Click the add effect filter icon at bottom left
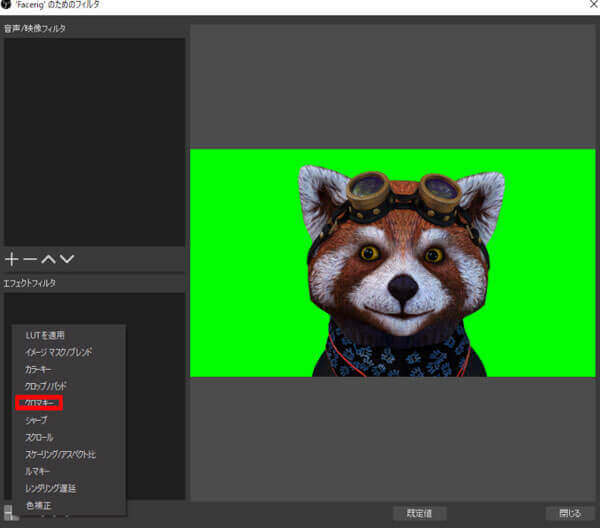 7,513
